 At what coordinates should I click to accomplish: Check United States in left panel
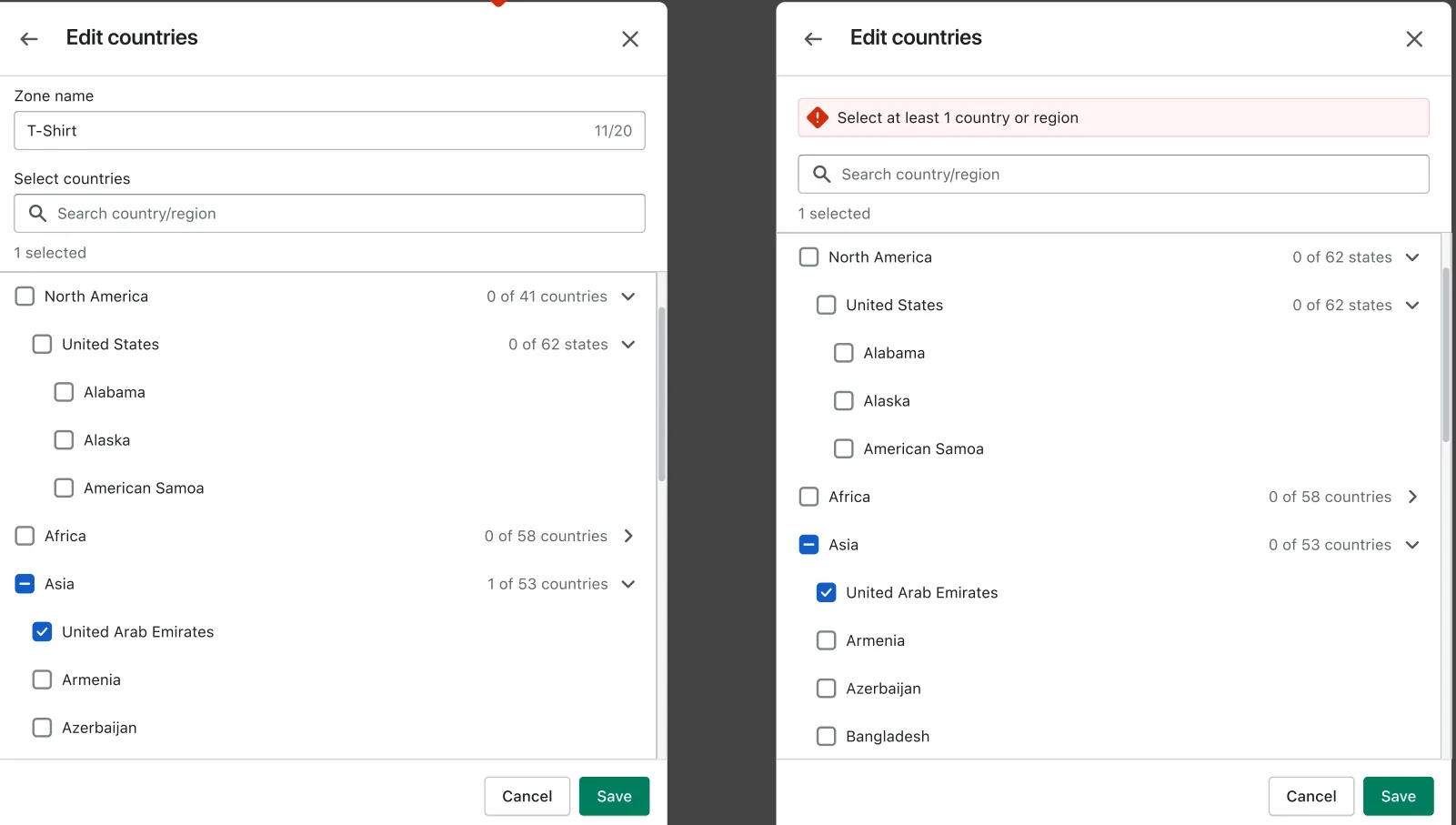(x=42, y=344)
